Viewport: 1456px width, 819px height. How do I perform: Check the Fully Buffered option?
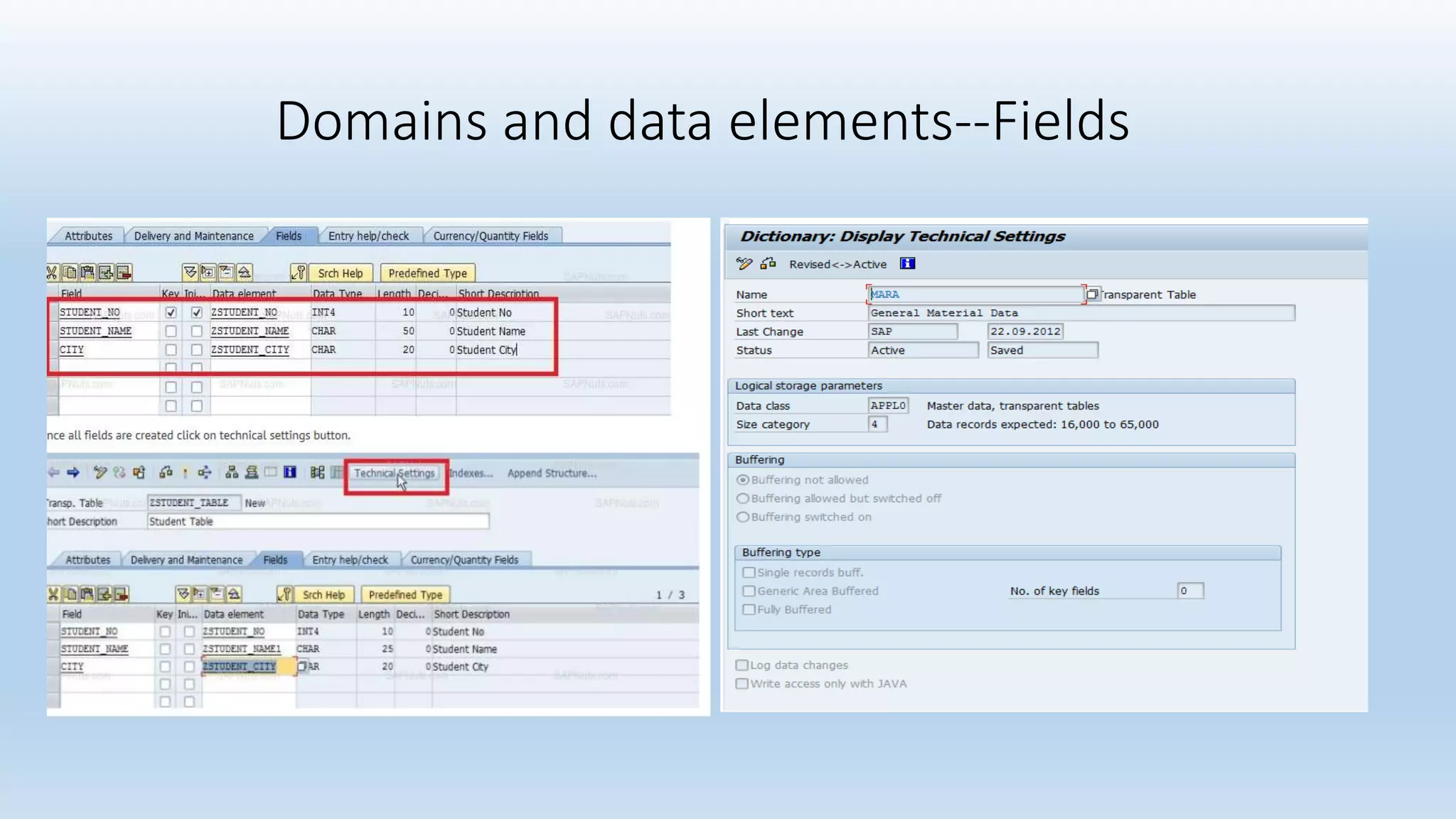[x=749, y=609]
